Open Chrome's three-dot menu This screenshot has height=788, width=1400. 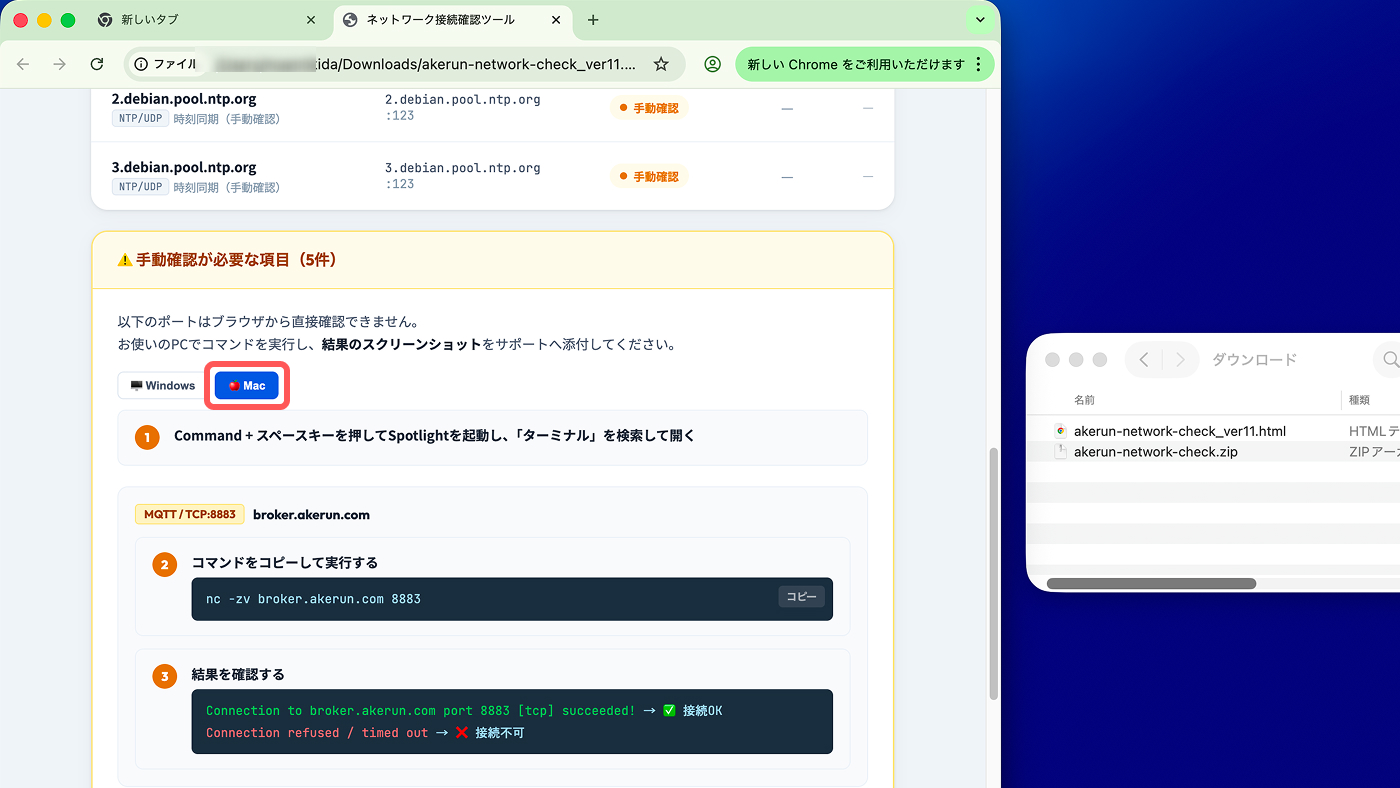pyautogui.click(x=979, y=64)
